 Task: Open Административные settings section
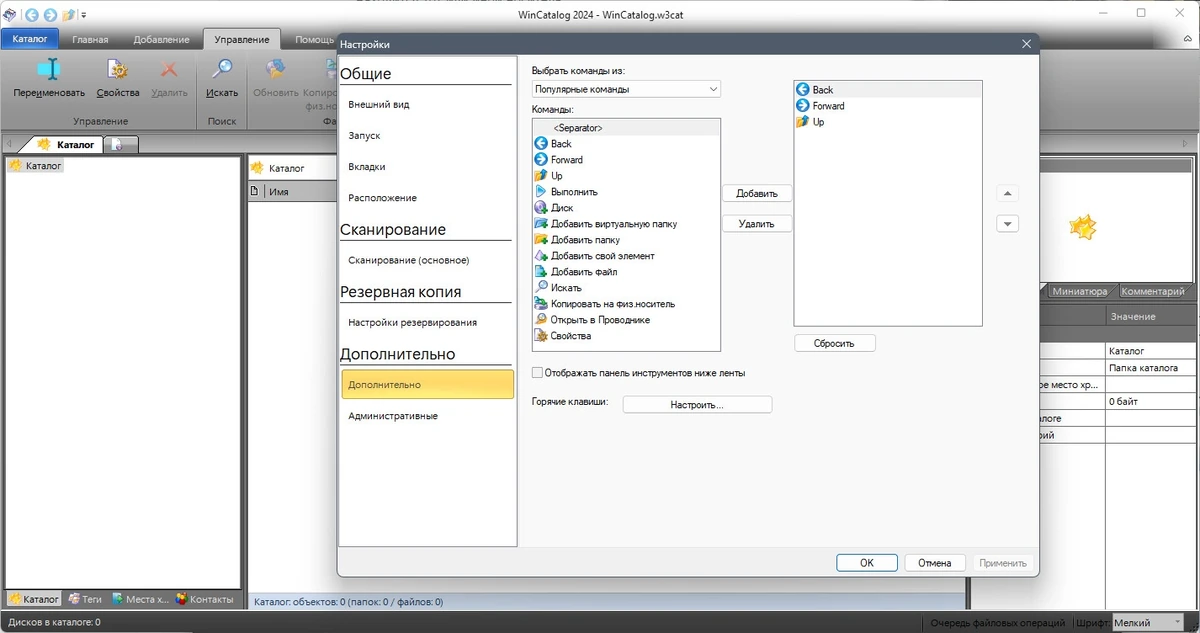[428, 416]
